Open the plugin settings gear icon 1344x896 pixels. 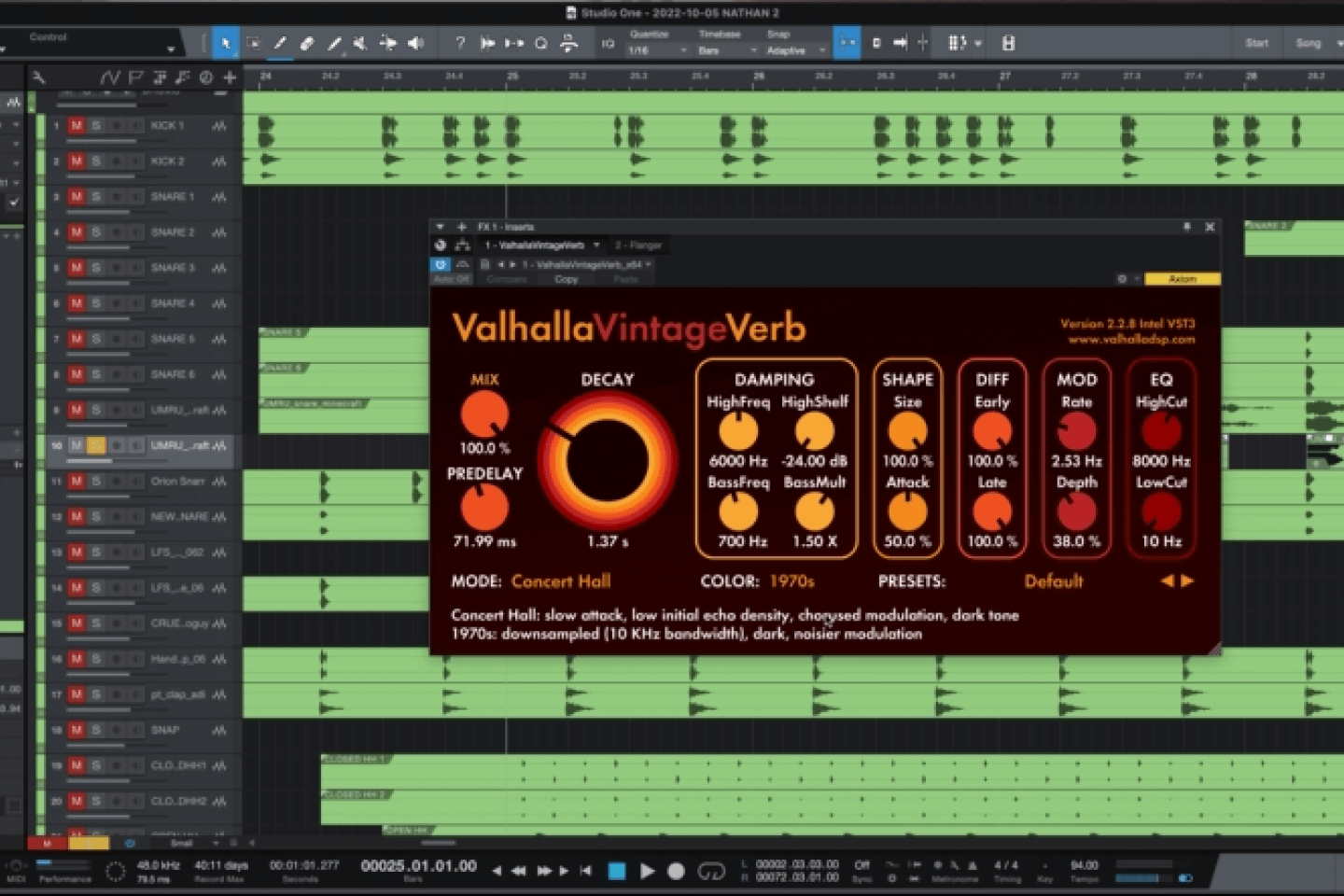coord(1122,279)
